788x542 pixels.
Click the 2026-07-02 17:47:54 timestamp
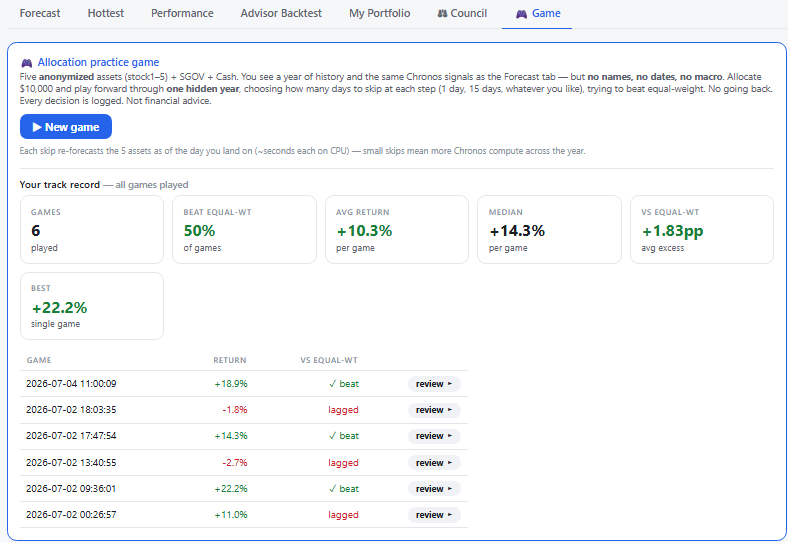[71, 436]
